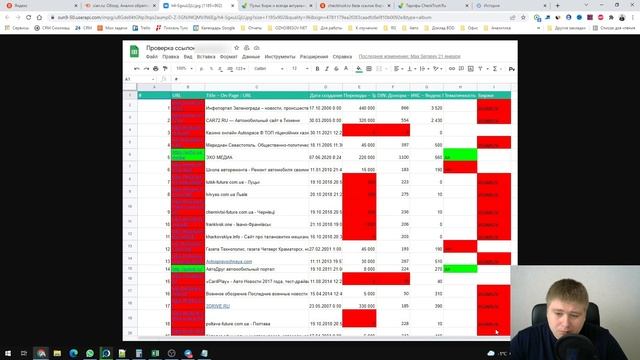
Task: Open Microsoft Edge from the taskbar
Action: click(x=73, y=353)
